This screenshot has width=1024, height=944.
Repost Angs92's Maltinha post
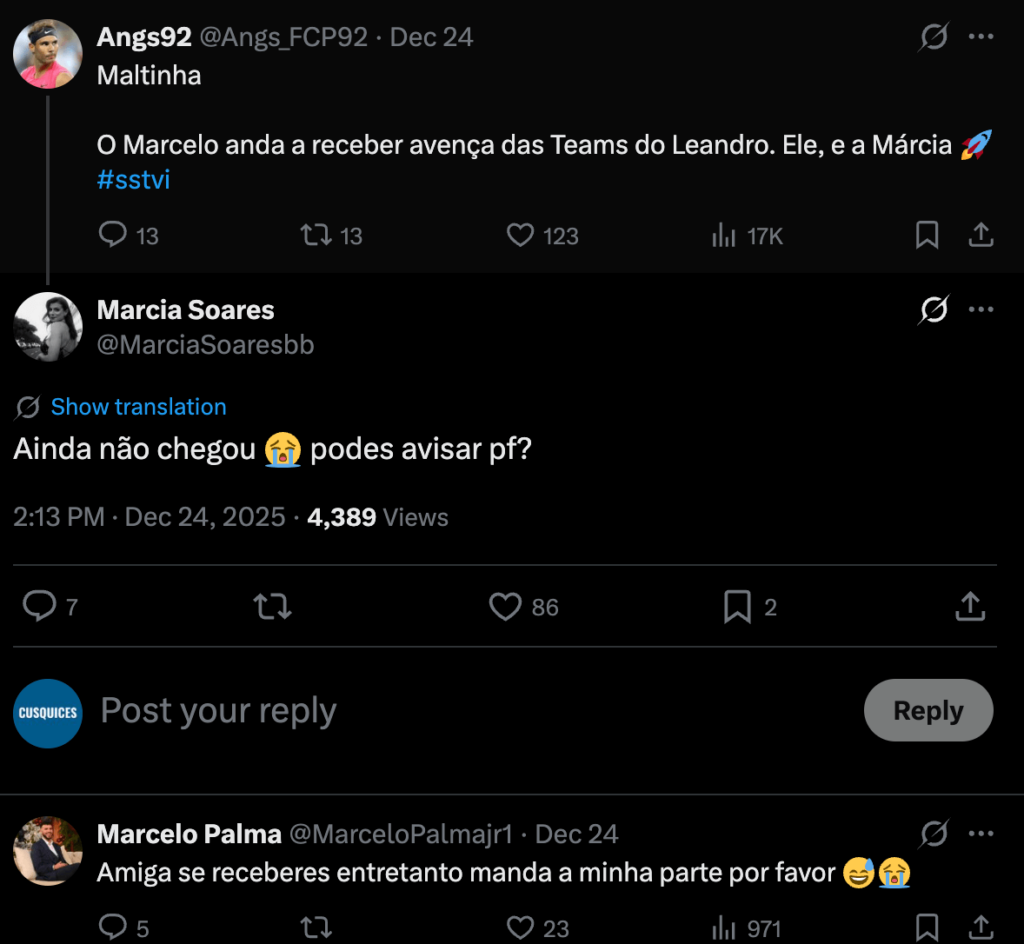pos(316,235)
